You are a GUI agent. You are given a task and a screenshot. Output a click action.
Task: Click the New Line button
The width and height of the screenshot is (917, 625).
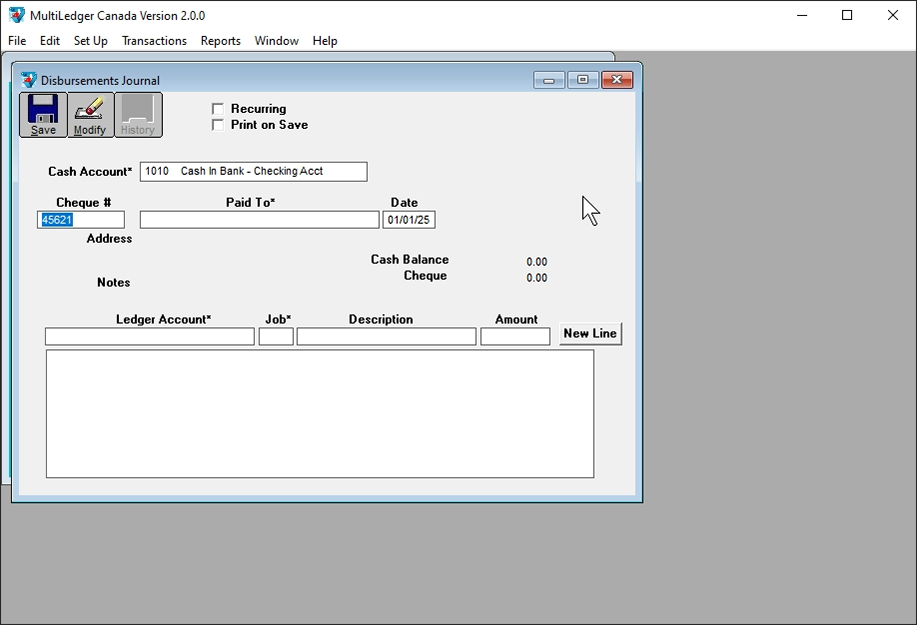[590, 333]
